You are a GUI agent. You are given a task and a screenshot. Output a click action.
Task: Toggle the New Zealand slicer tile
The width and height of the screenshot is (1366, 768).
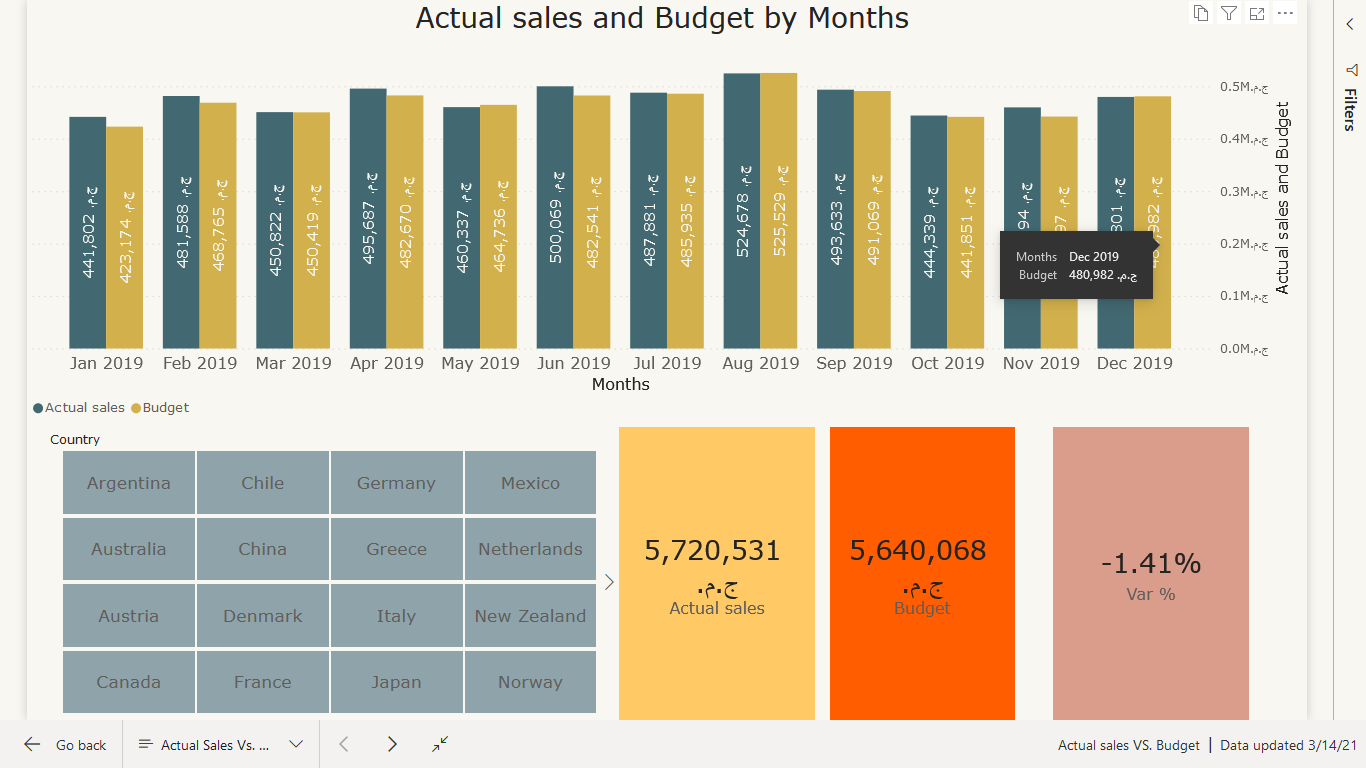point(530,616)
